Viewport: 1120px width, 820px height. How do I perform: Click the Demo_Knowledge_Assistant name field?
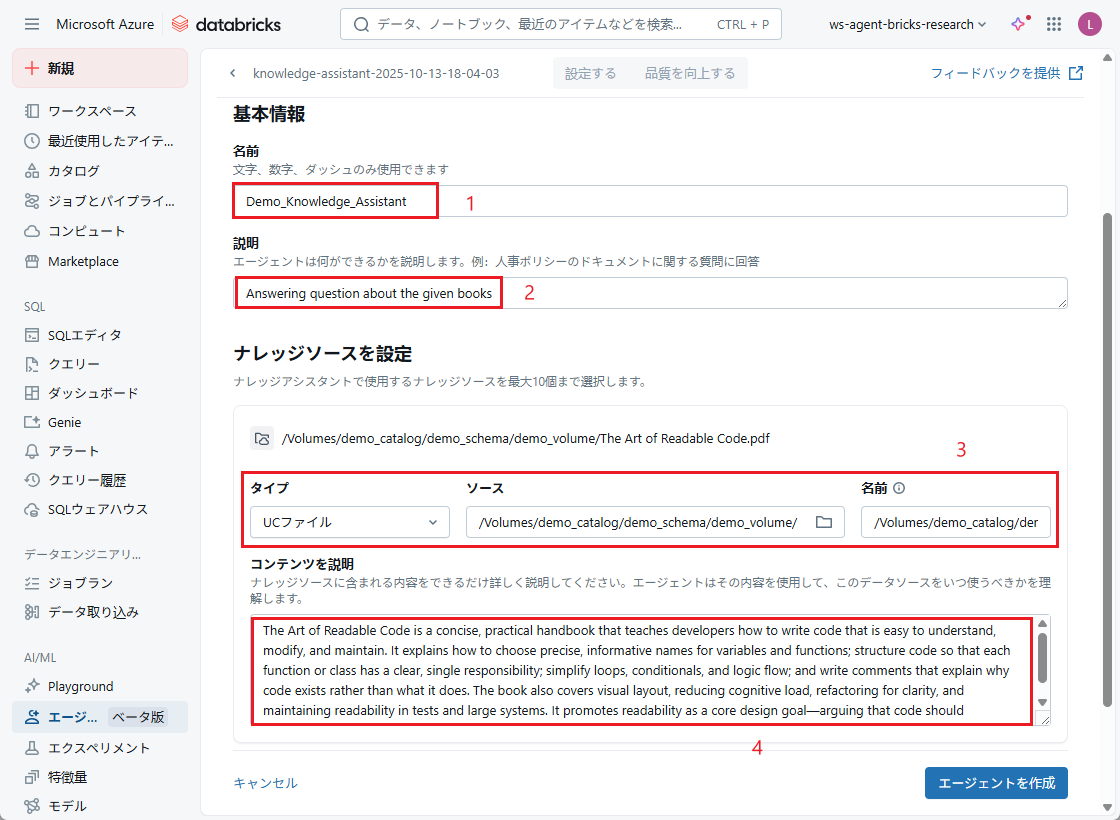pyautogui.click(x=650, y=201)
